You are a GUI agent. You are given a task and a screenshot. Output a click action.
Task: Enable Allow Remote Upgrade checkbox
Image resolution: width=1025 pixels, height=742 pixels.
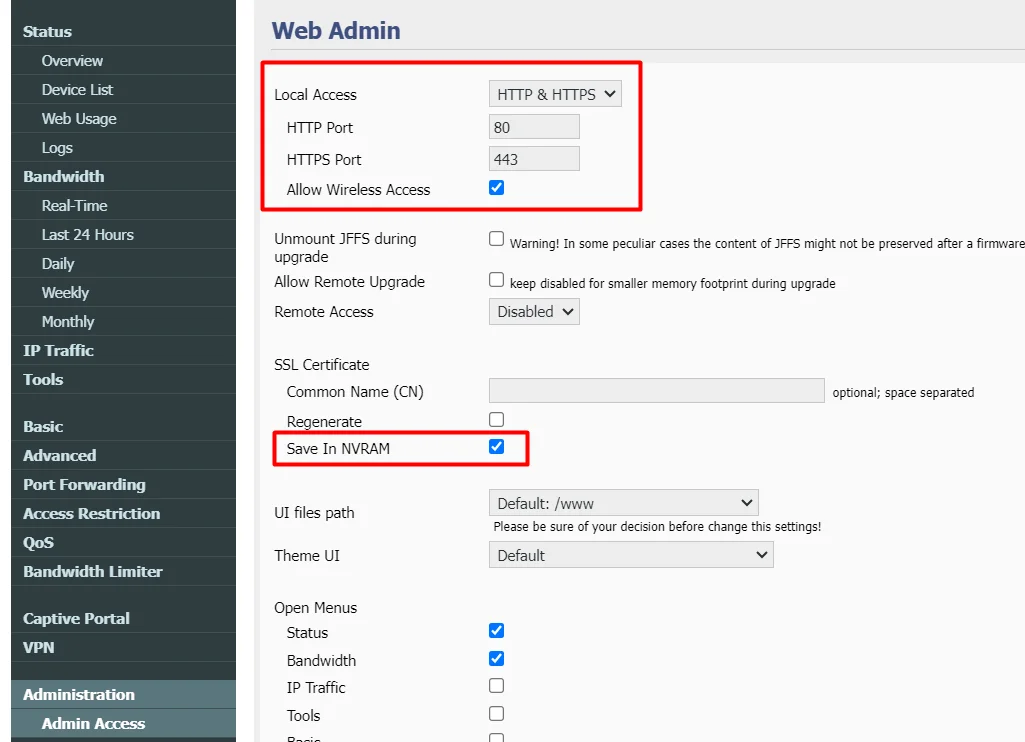pos(496,280)
